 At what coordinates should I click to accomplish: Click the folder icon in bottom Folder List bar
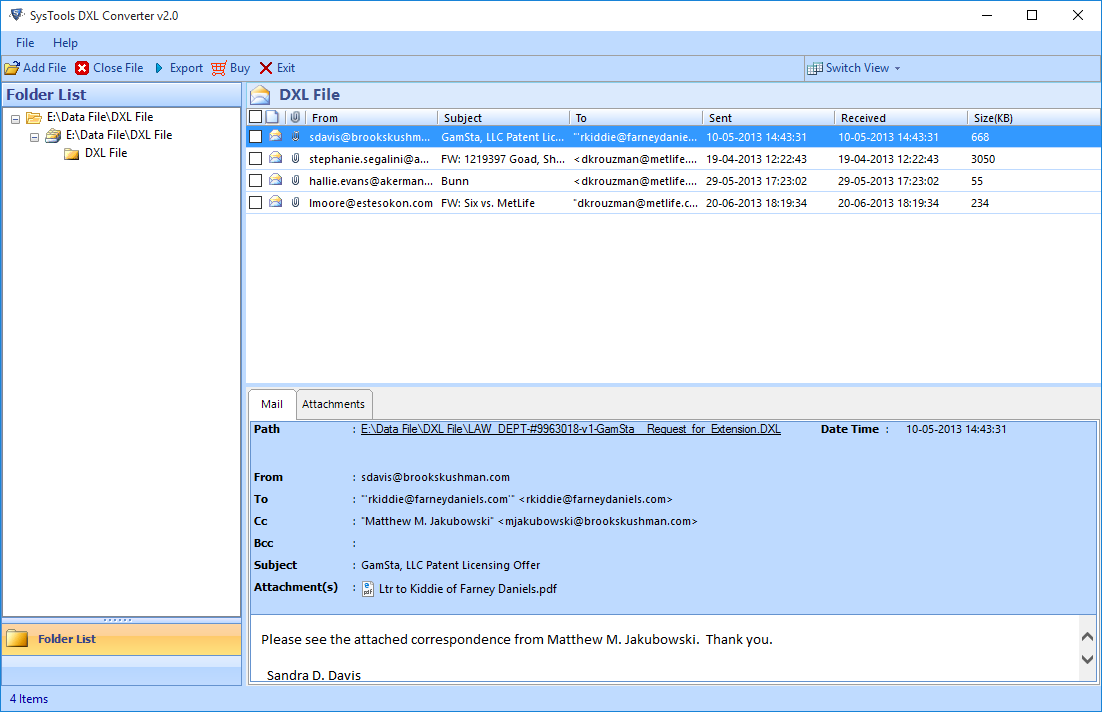(17, 639)
